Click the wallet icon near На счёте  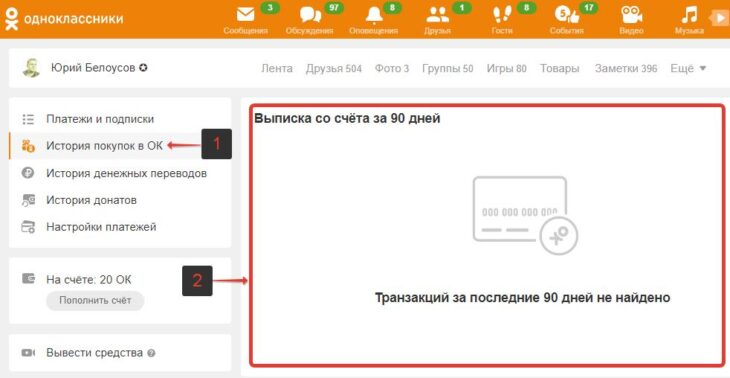pos(28,279)
